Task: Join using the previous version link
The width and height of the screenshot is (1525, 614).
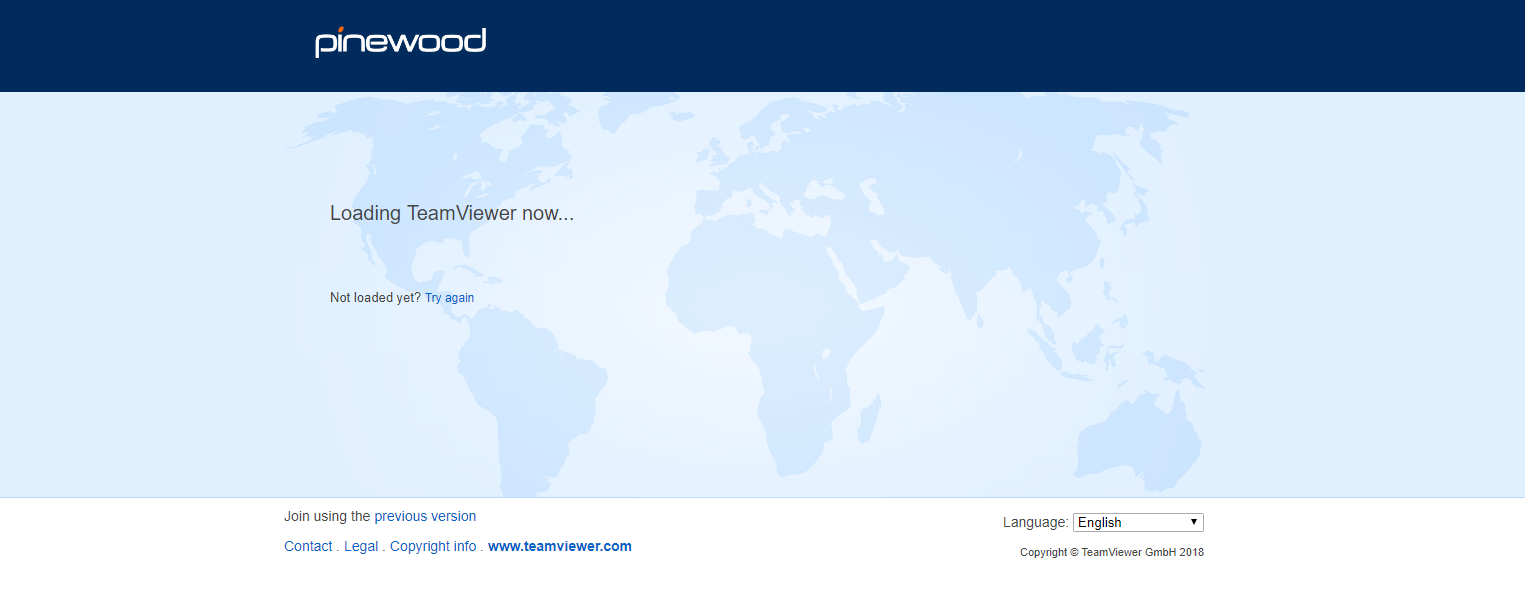Action: (425, 516)
